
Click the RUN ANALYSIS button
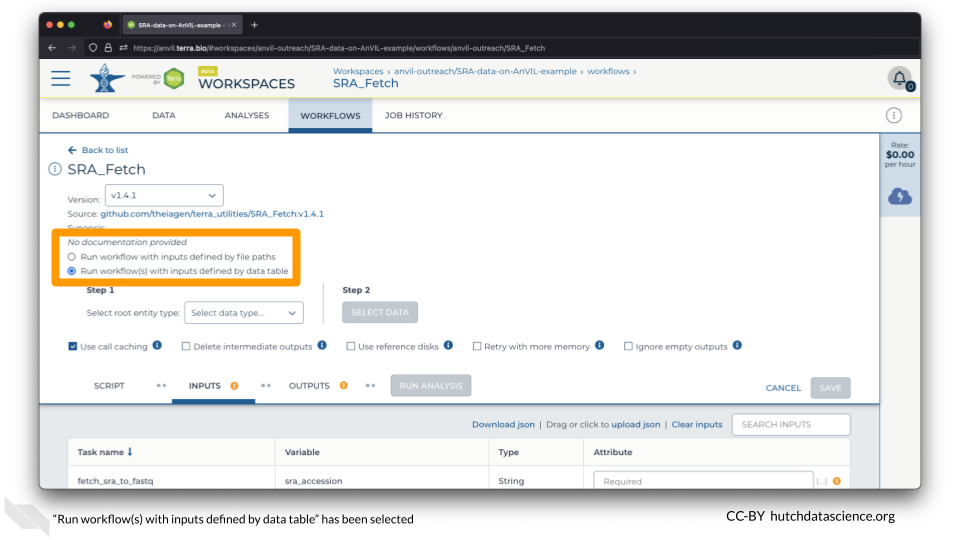(x=430, y=386)
